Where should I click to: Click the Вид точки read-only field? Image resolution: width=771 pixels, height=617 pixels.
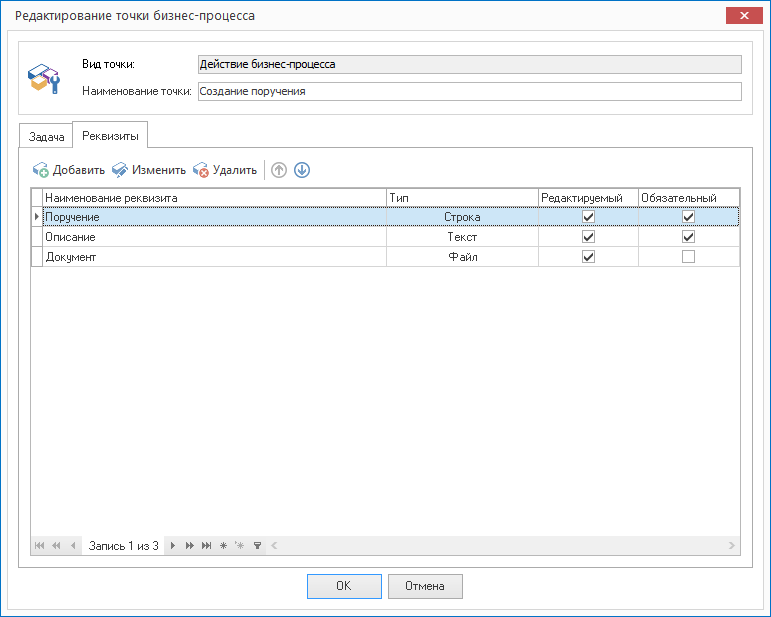point(470,64)
